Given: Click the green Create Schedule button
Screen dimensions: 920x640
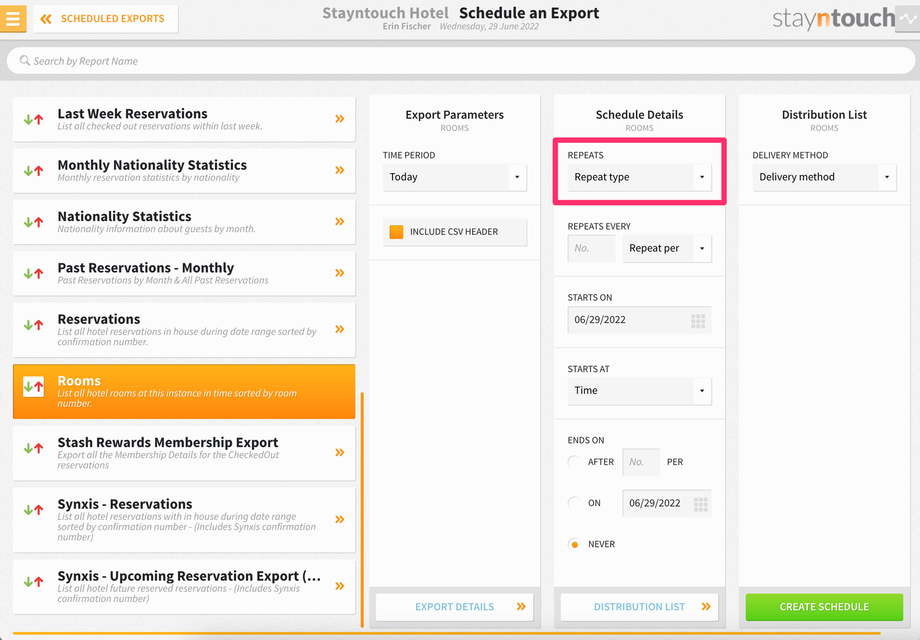Looking at the screenshot, I should pyautogui.click(x=824, y=607).
